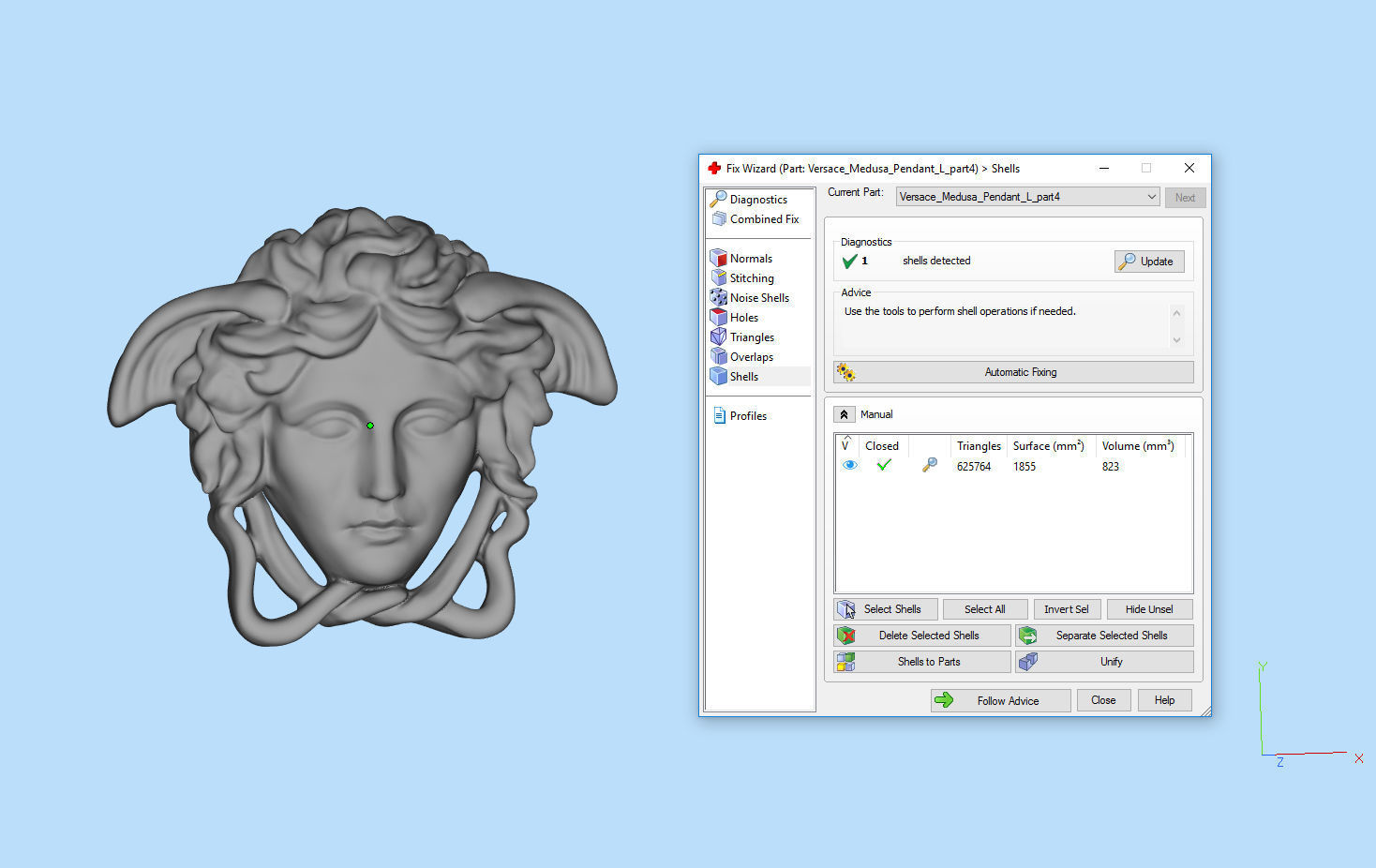Click the Surface (mm²) column header
This screenshot has width=1376, height=868.
tap(1049, 446)
